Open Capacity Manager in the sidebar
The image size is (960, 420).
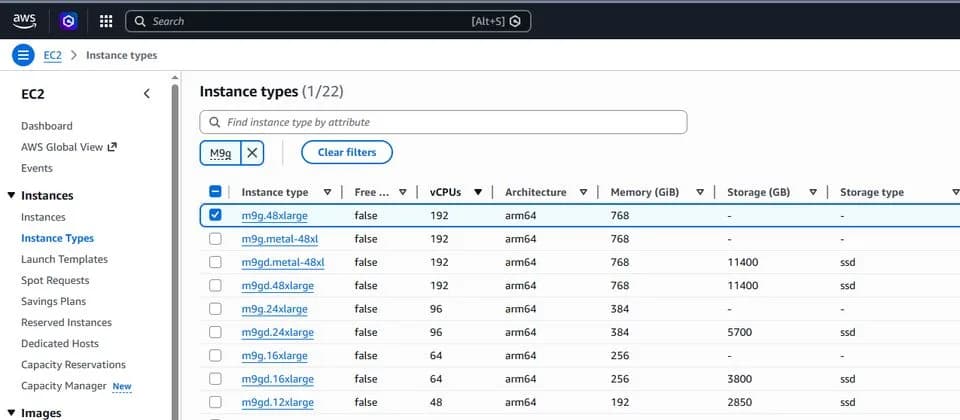point(64,386)
